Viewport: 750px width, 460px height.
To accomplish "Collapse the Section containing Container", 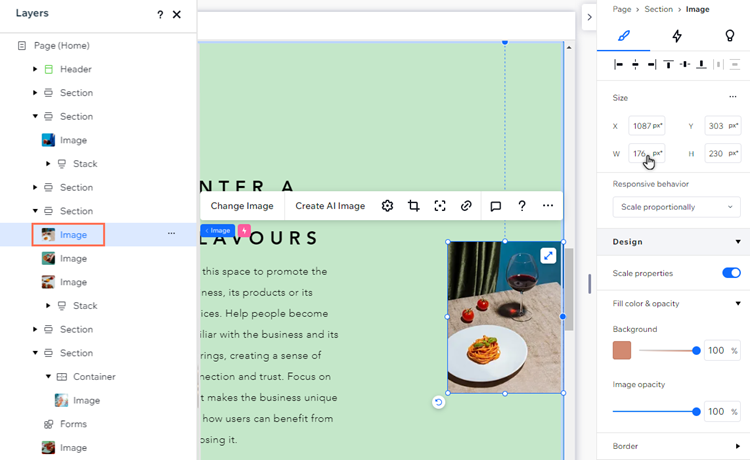I will pyautogui.click(x=35, y=353).
